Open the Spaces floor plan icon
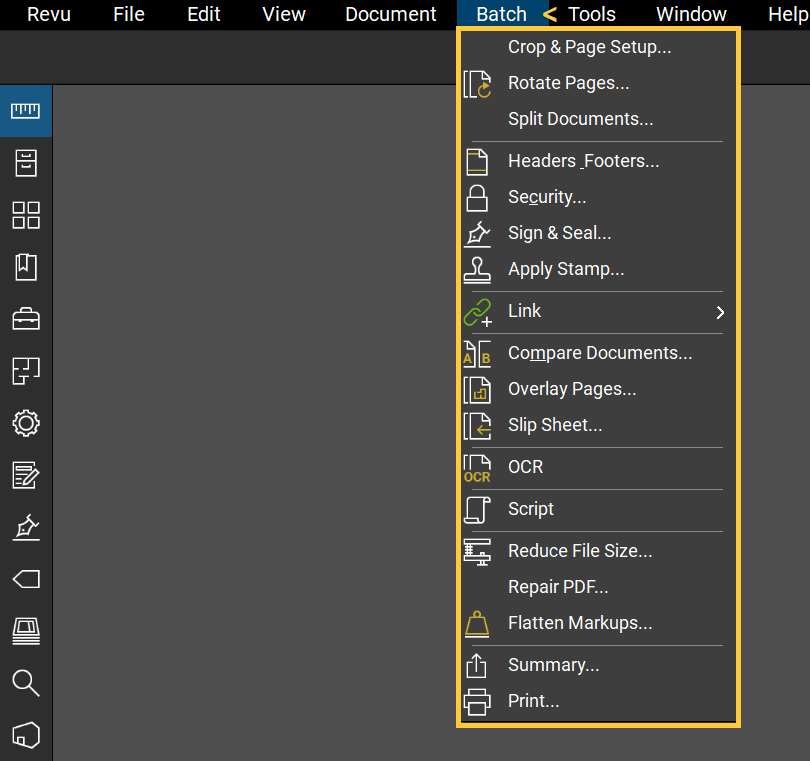 point(26,371)
